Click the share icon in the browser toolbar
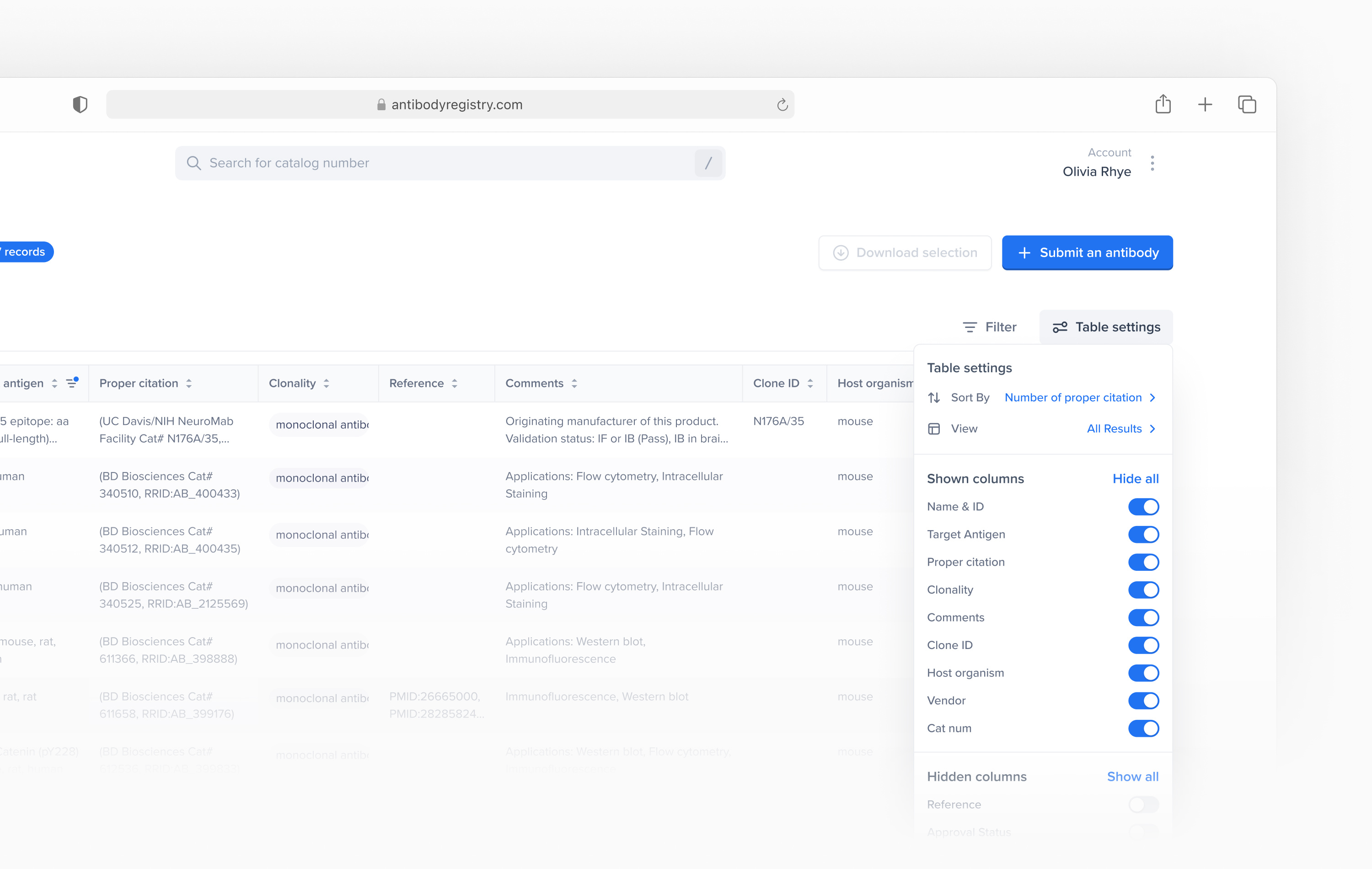Screen dimensions: 1372x869 pos(1163,104)
